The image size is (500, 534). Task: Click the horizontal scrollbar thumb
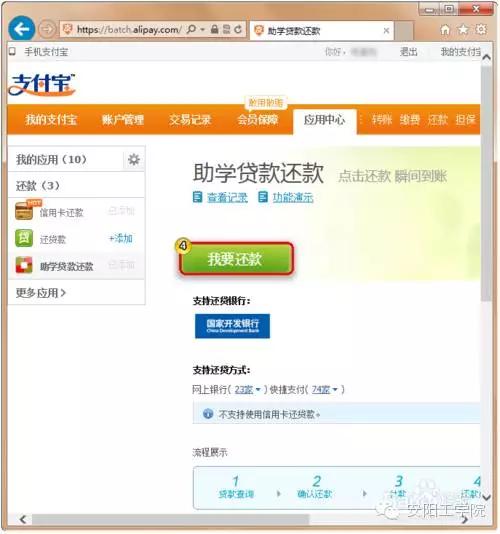click(170, 520)
